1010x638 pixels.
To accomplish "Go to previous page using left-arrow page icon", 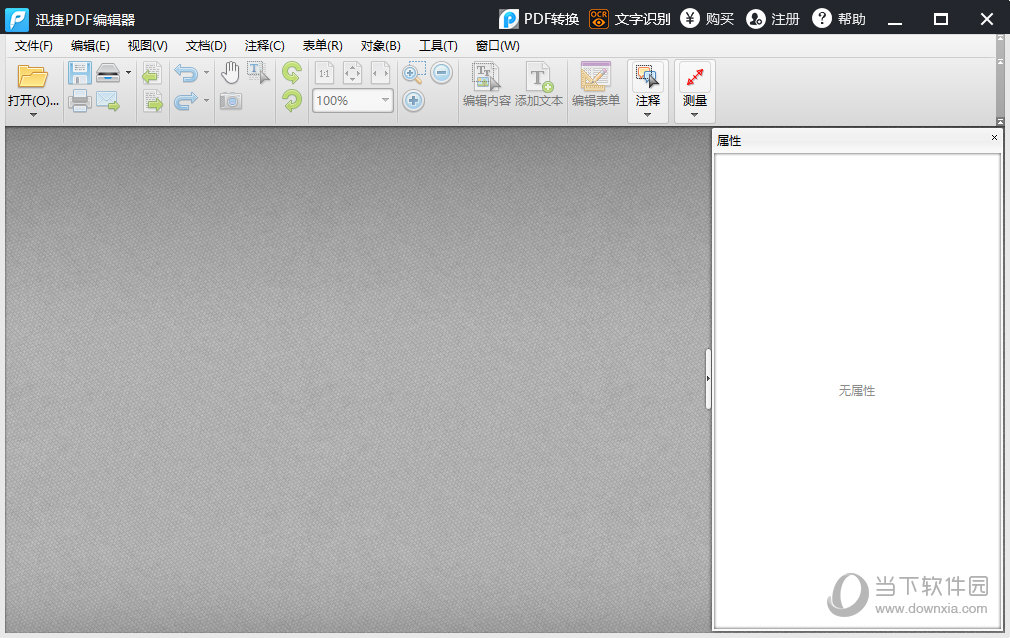I will pos(152,73).
